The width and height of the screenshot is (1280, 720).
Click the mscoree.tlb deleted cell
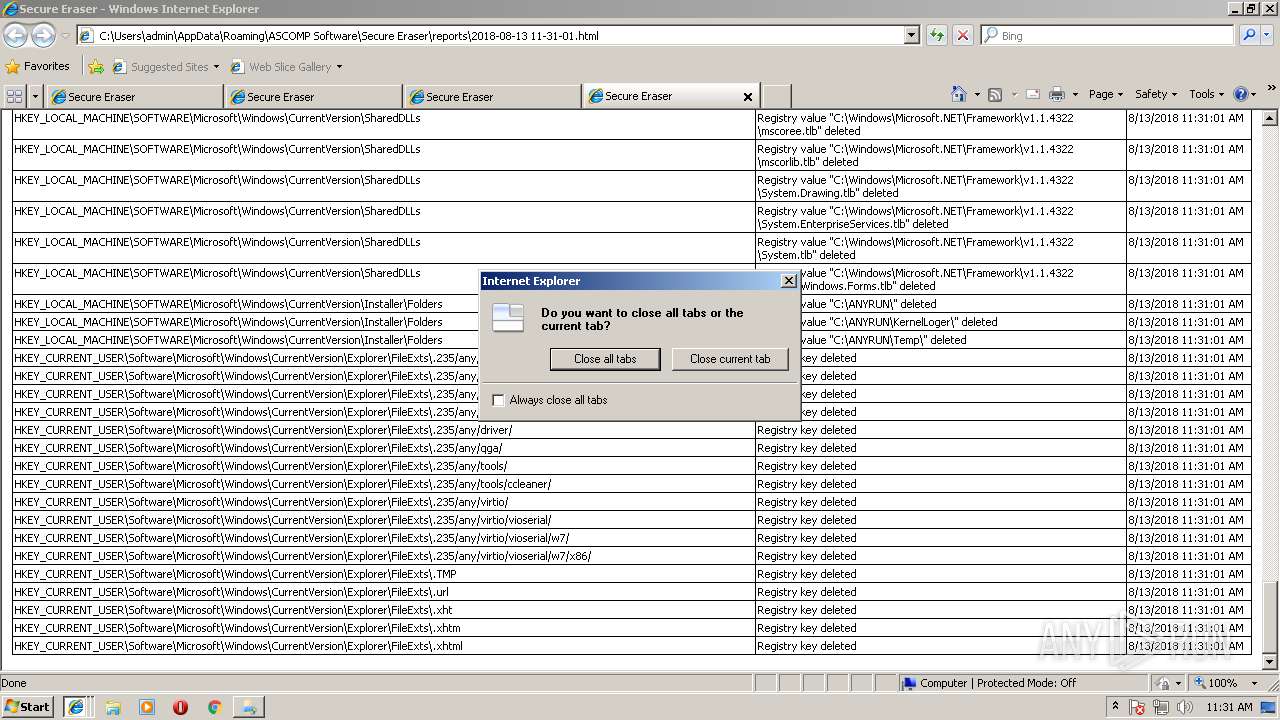[x=940, y=124]
